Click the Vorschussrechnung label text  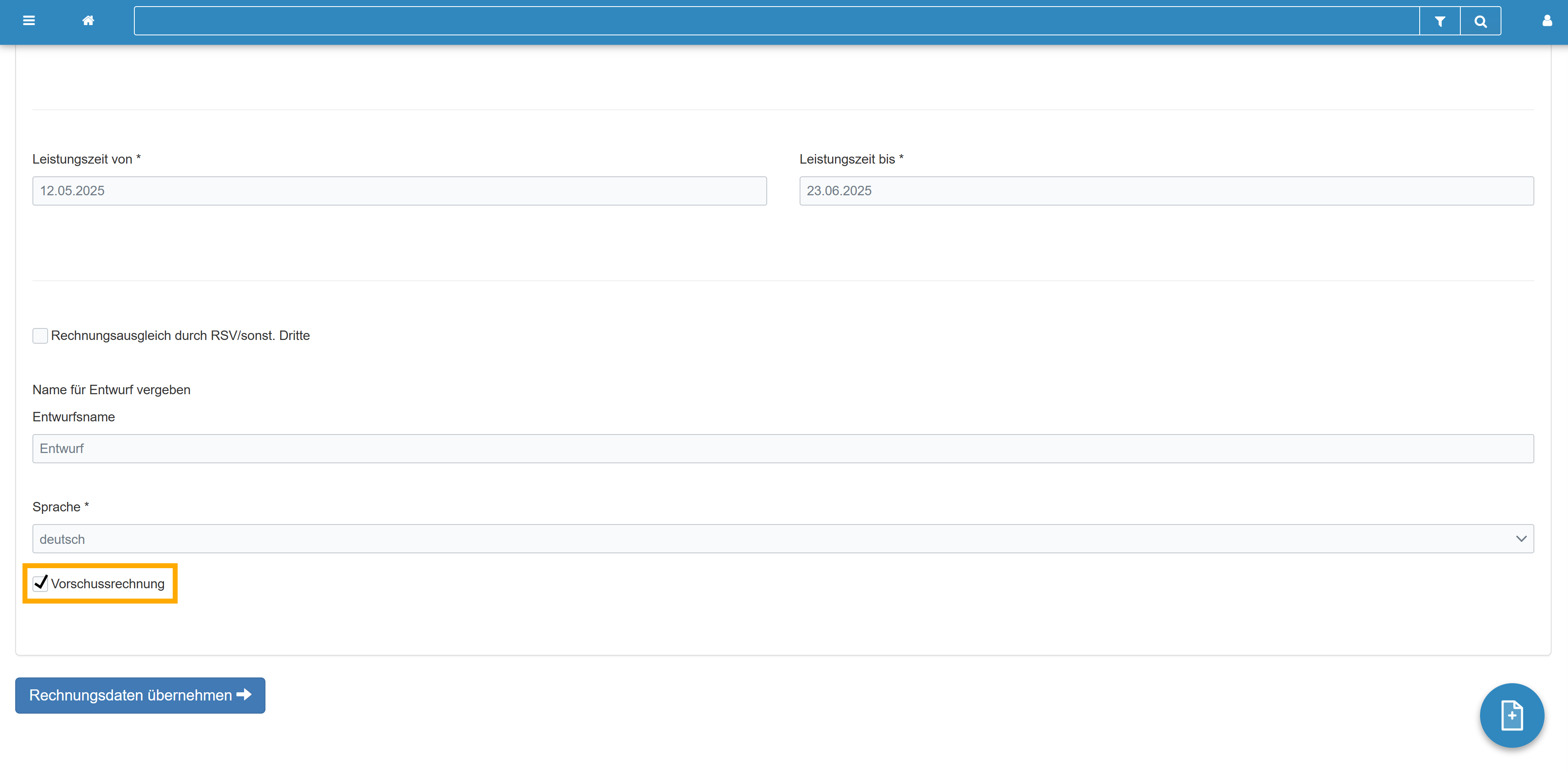[x=108, y=584]
